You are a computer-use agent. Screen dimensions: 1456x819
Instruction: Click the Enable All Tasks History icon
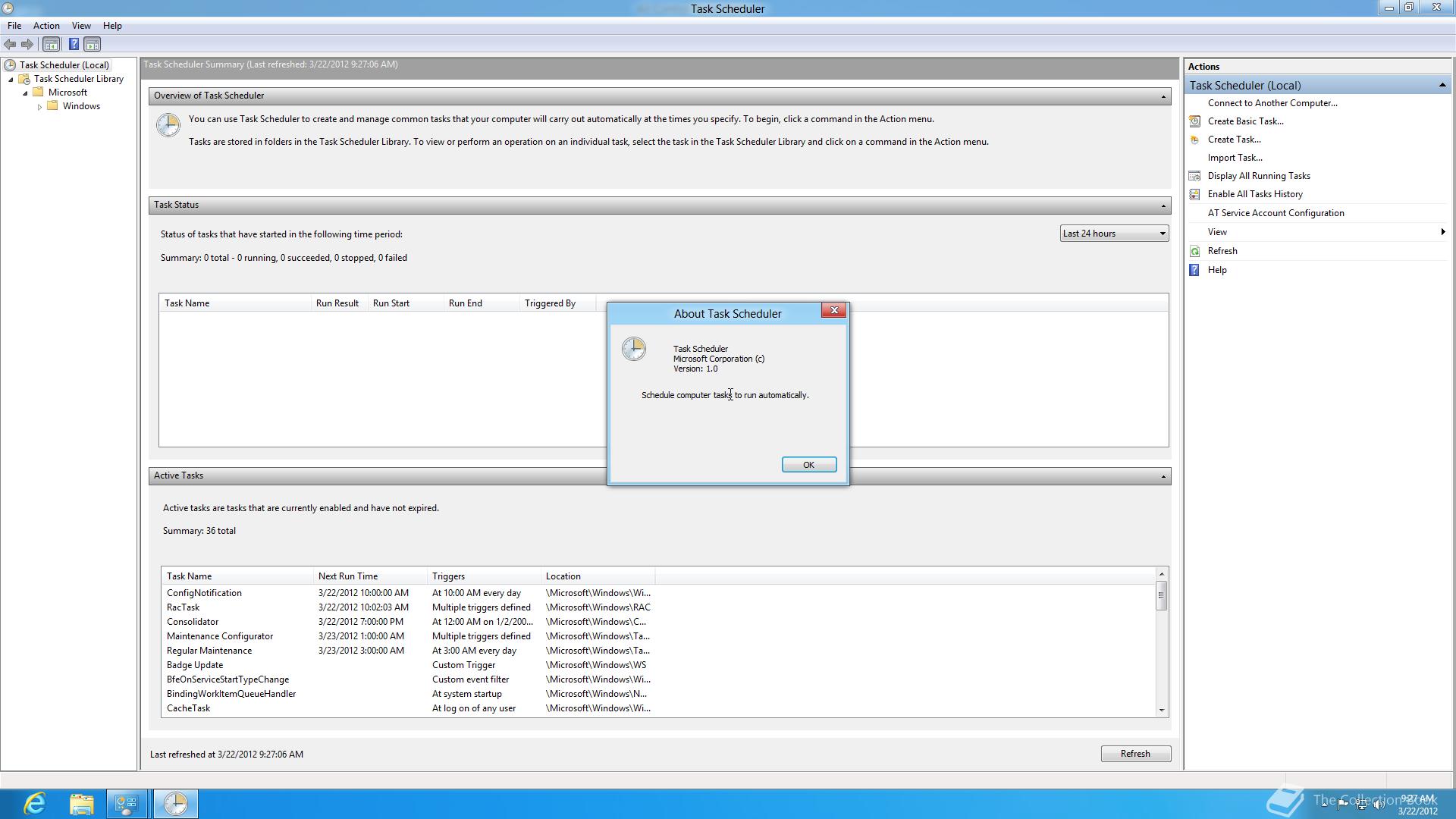1195,194
